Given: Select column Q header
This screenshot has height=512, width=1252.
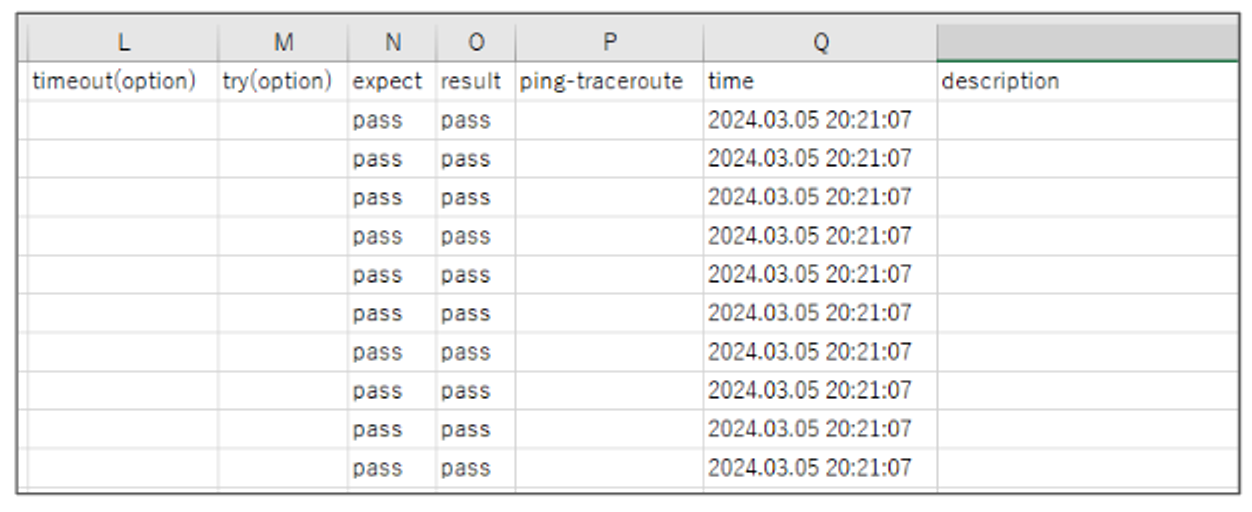Looking at the screenshot, I should coord(820,42).
